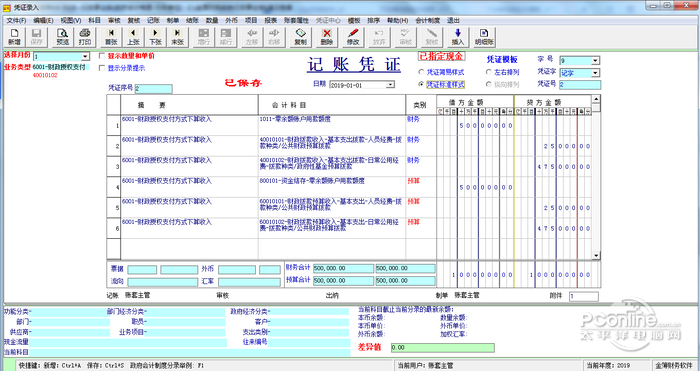Image resolution: width=700 pixels, height=371 pixels.
Task: Jump to last voucher with 末张
Action: [x=177, y=37]
